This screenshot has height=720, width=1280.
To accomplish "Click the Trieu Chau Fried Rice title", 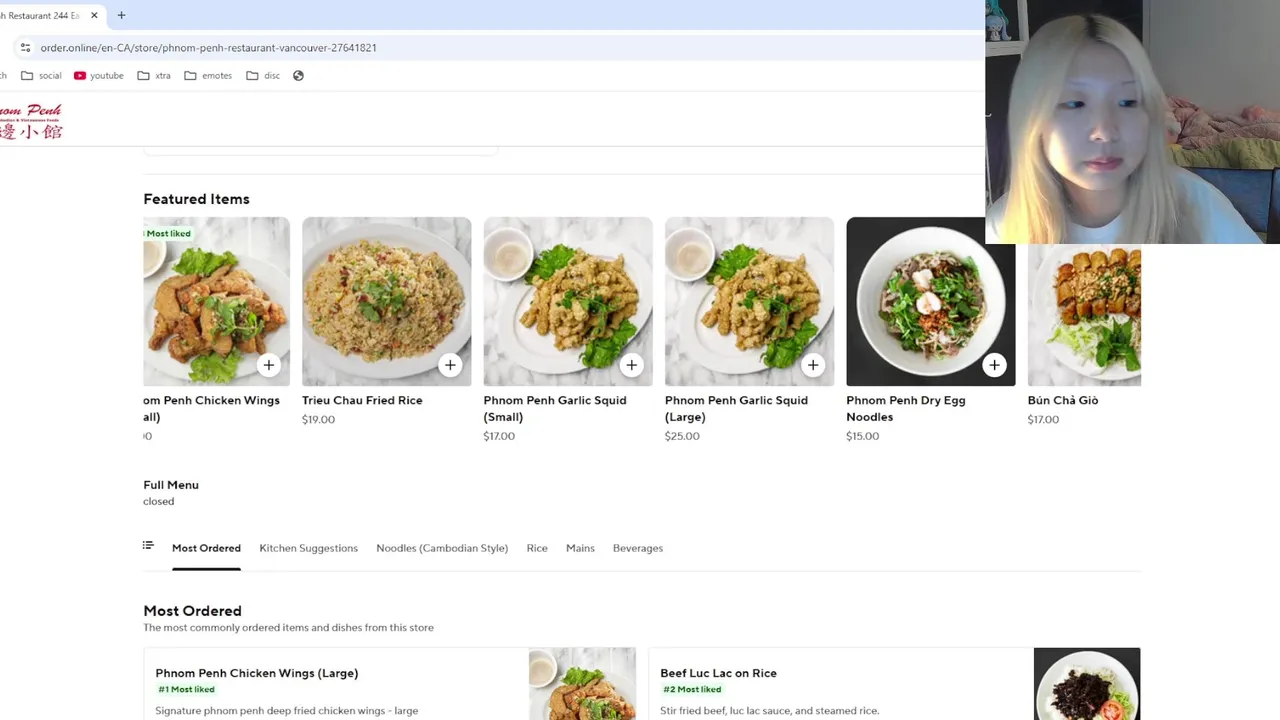I will tap(362, 400).
